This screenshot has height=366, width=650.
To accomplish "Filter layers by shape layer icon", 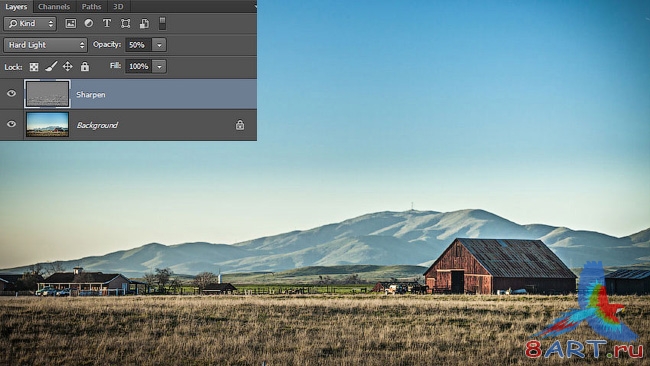I will coord(126,23).
